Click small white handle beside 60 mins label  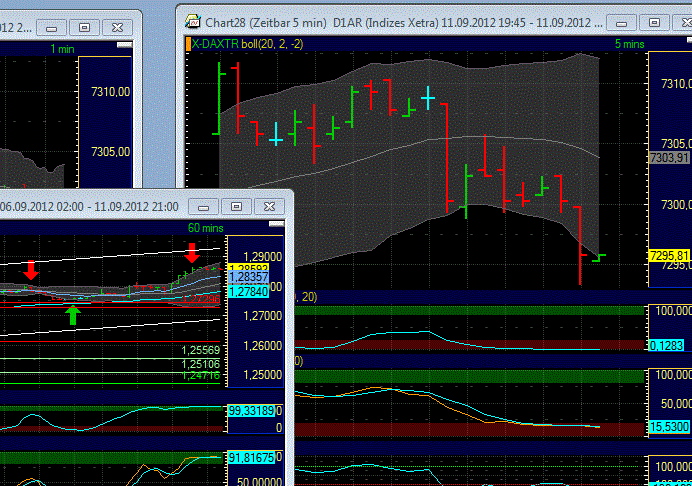click(x=276, y=224)
